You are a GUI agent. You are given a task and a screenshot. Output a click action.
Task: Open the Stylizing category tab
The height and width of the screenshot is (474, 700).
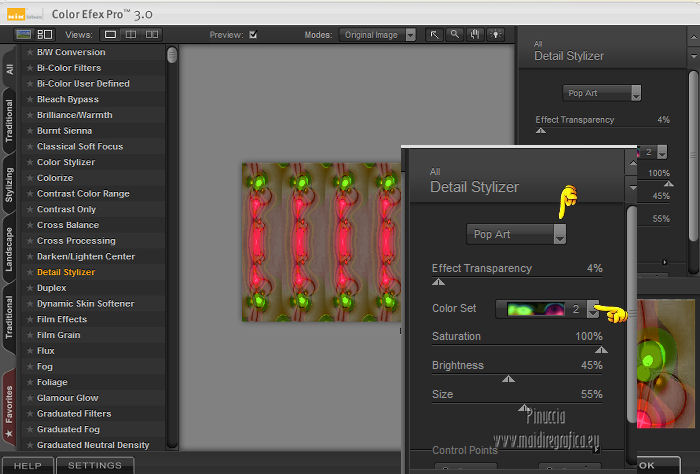(x=9, y=185)
